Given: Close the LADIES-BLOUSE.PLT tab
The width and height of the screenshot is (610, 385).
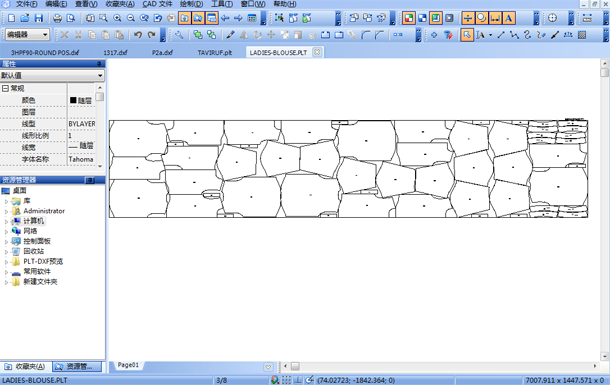Looking at the screenshot, I should click(317, 52).
